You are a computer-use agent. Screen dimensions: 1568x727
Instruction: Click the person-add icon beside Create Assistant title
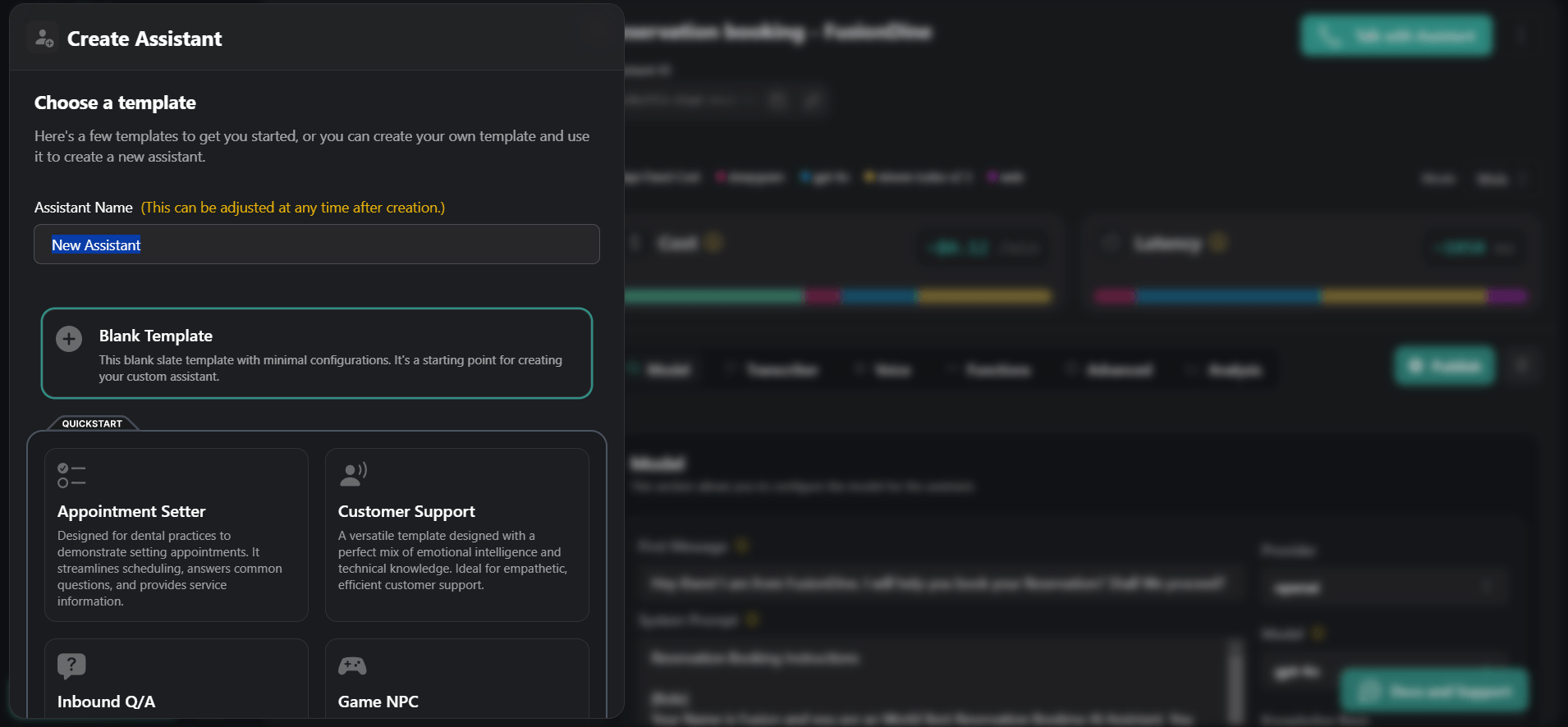[44, 37]
